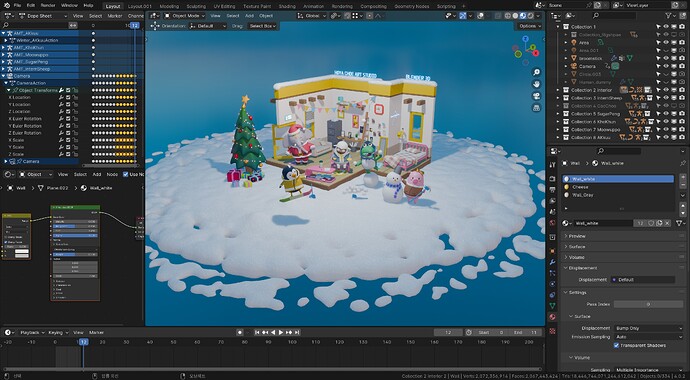Click the viewport zoom magnifier icon

click(536, 72)
